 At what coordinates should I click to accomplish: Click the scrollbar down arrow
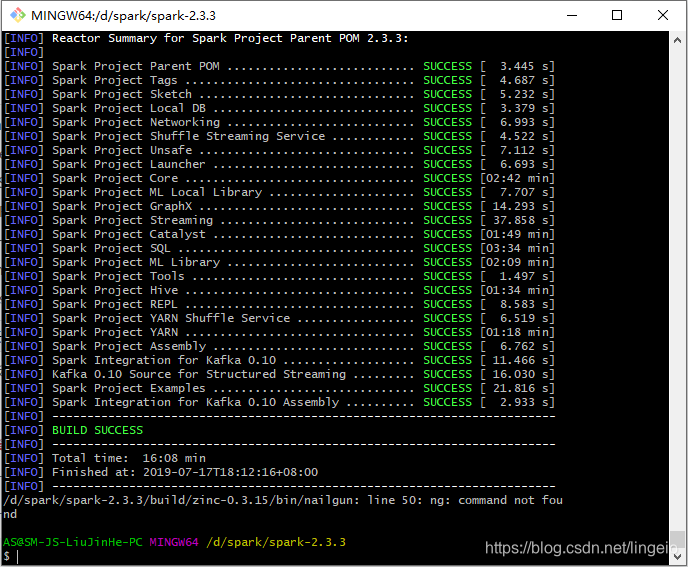677,556
